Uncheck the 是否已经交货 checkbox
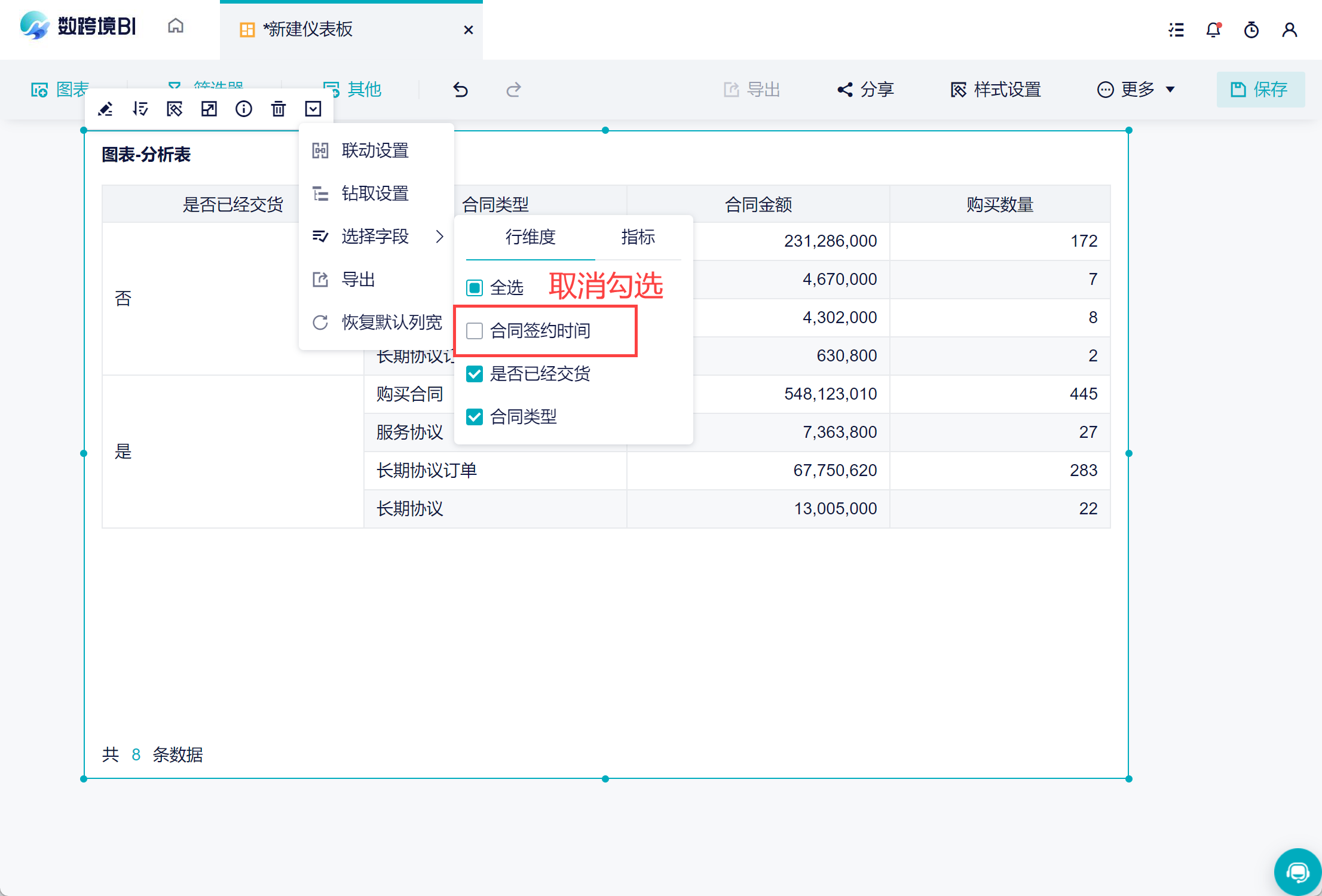This screenshot has height=896, width=1322. click(x=475, y=374)
